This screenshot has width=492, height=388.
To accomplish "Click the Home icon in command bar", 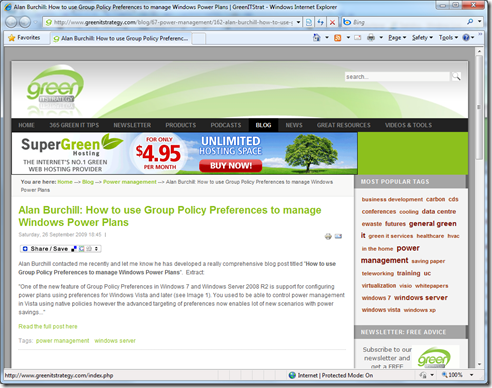I will pos(316,38).
